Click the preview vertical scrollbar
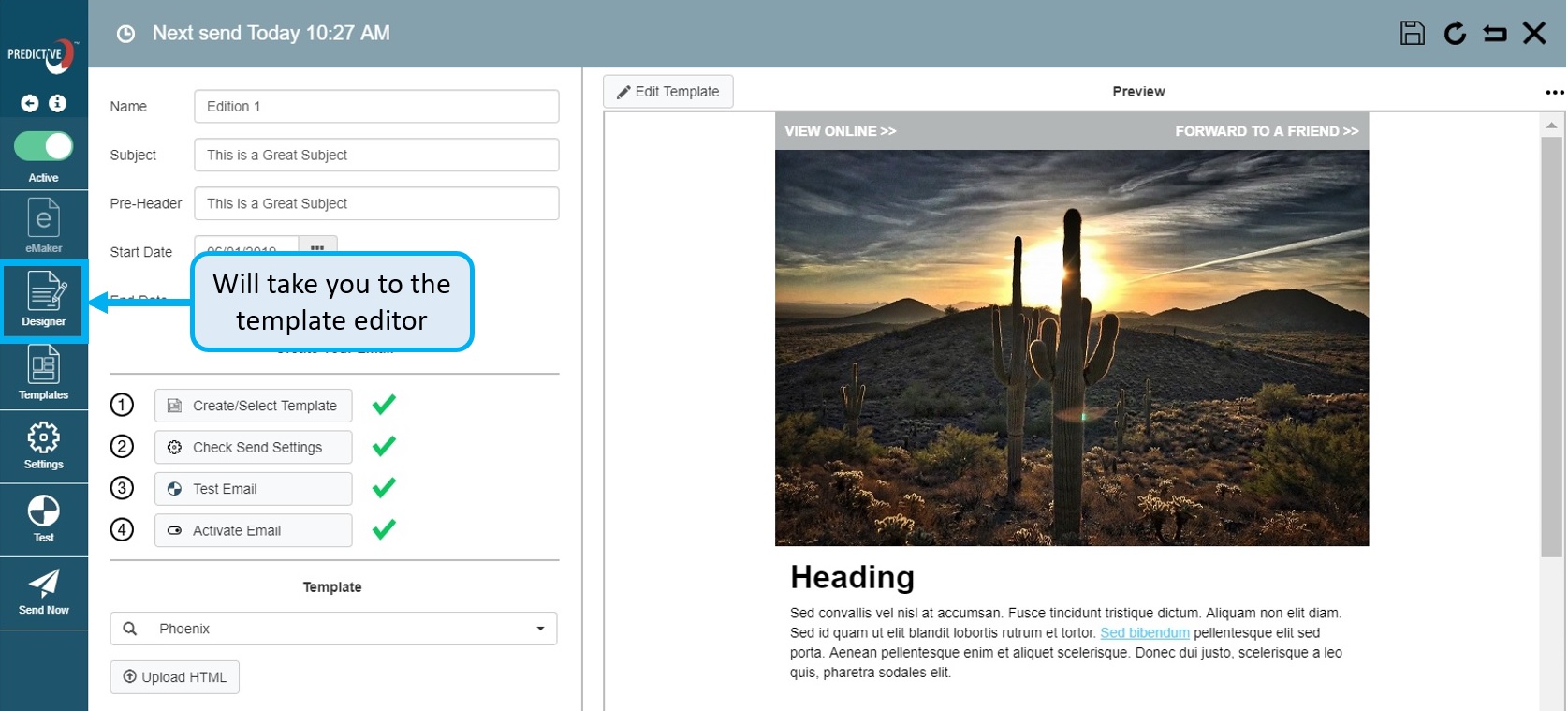Screen dimensions: 1568x711 click(x=1551, y=347)
